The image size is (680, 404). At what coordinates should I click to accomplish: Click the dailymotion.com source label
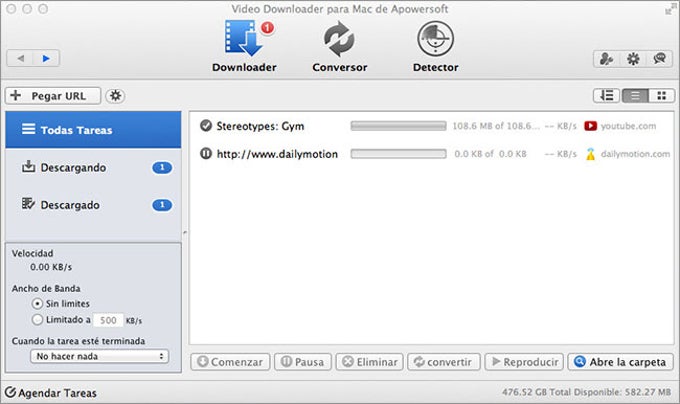click(635, 154)
